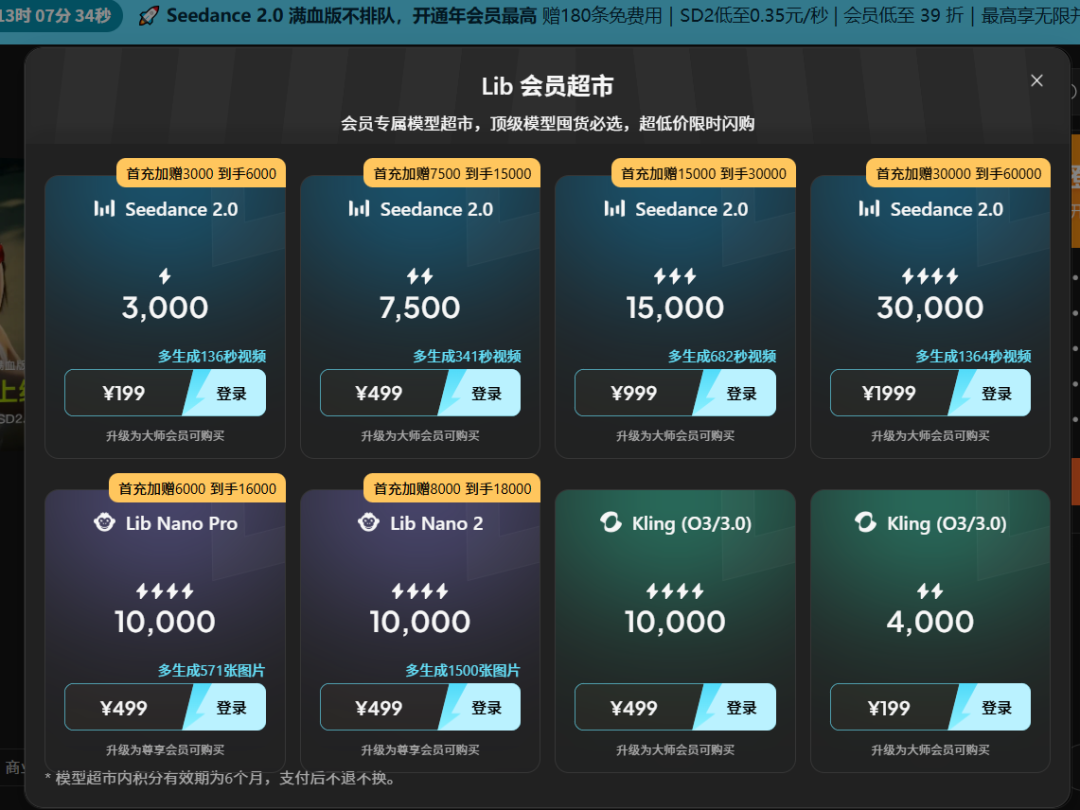
Task: Click 升级为尊享会员可购买 under Lib Nano Pro
Action: [x=165, y=749]
